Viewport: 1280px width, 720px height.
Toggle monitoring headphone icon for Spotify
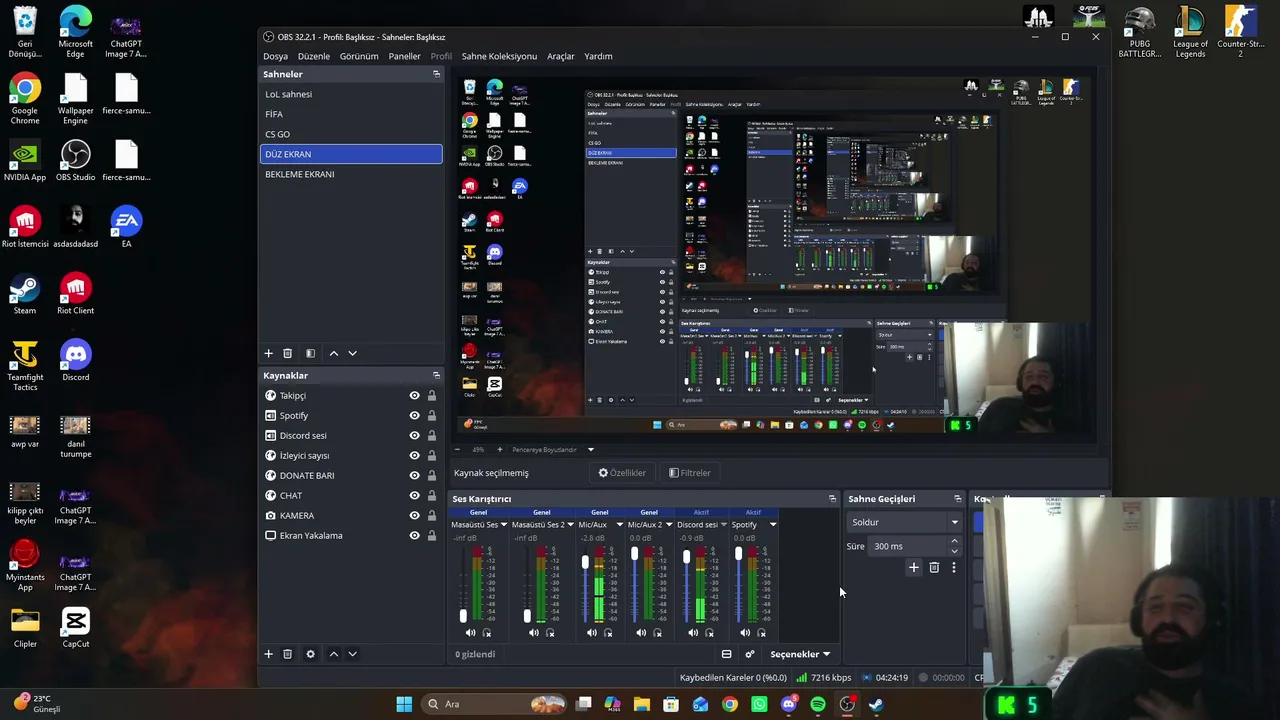tap(761, 633)
